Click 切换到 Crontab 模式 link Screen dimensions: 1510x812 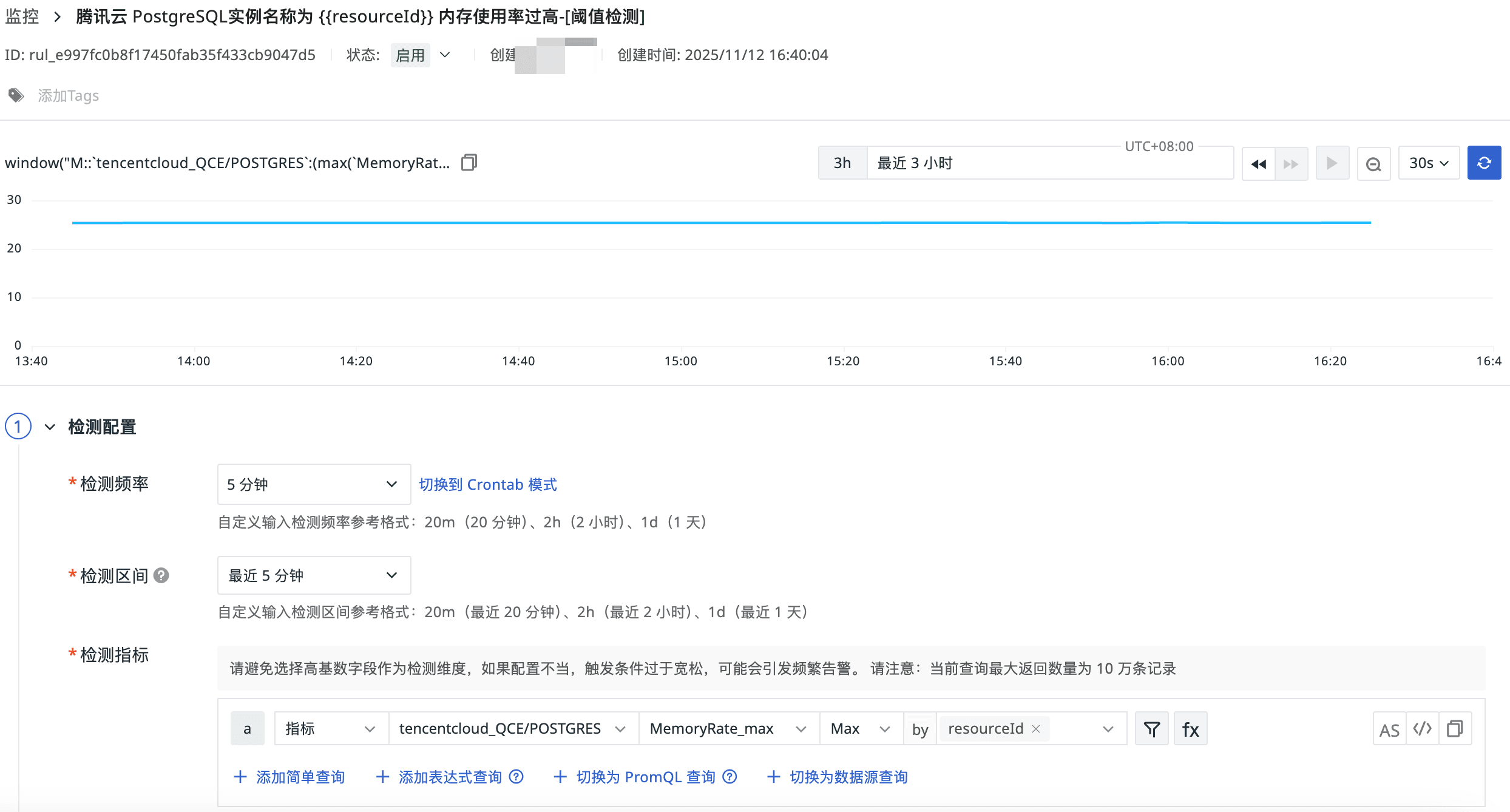pos(487,484)
